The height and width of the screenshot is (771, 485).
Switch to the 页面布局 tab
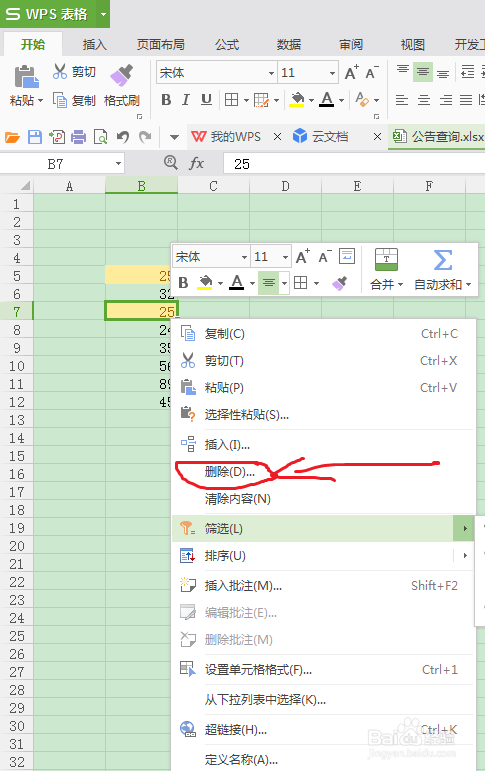click(161, 45)
